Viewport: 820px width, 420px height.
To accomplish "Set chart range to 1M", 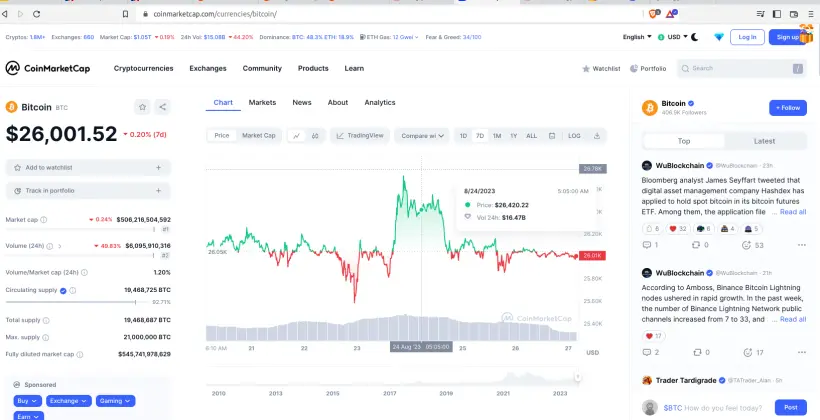I will [x=497, y=135].
